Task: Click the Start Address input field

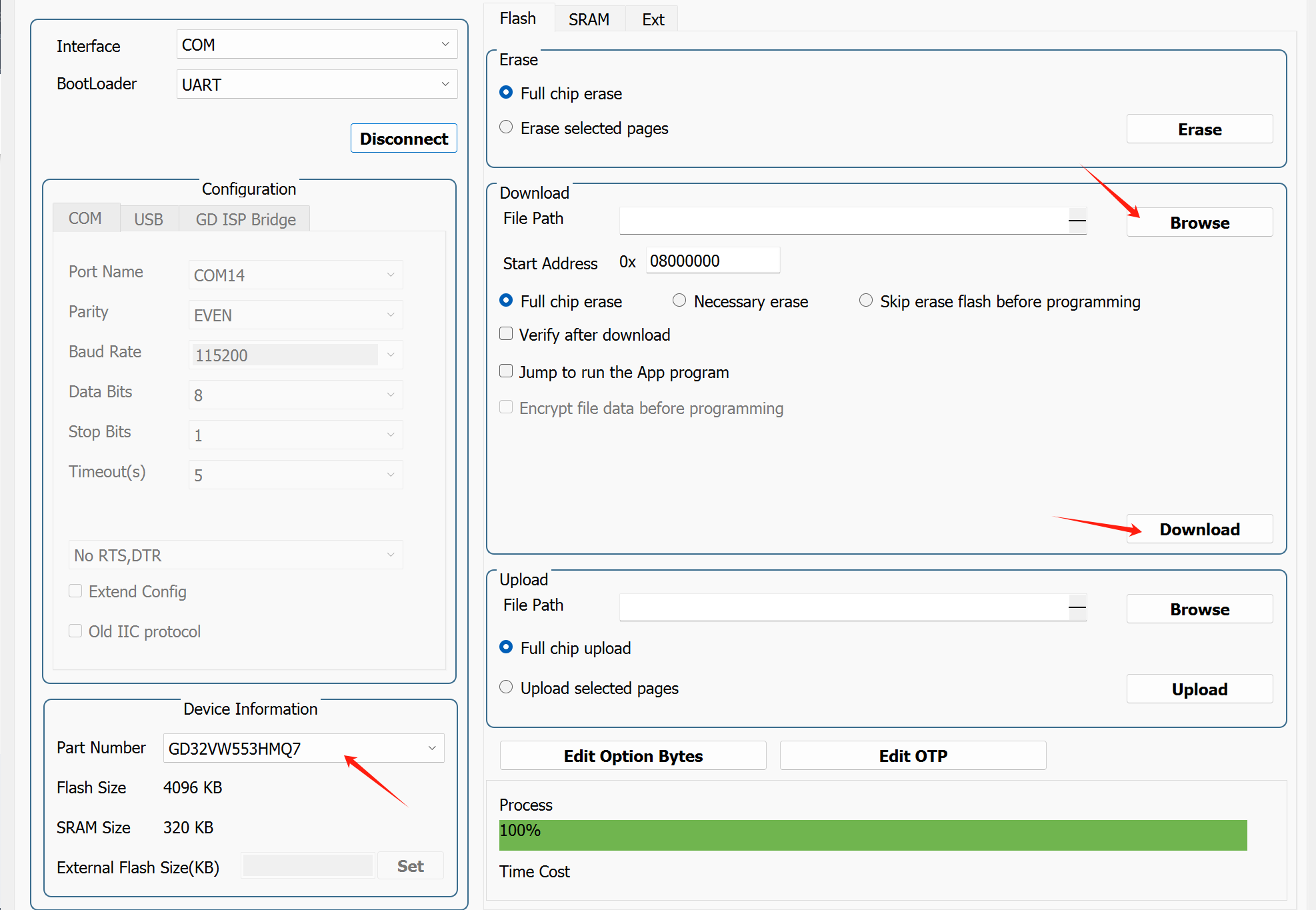Action: [712, 261]
